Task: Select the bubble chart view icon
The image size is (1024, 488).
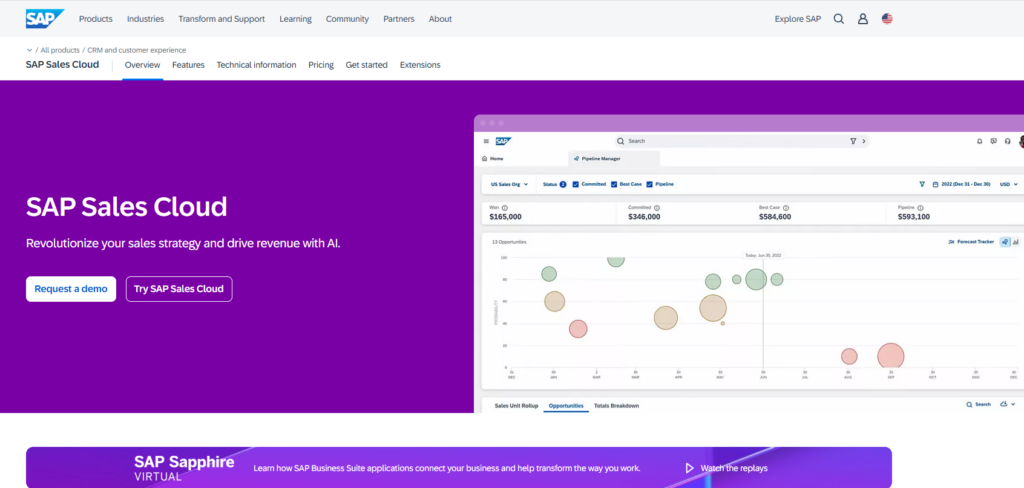Action: point(1005,242)
